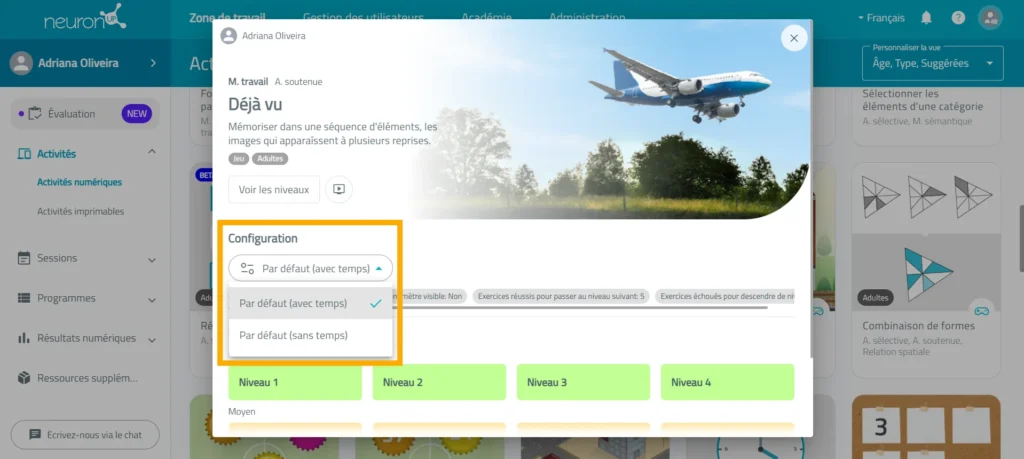Viewport: 1024px width, 459px height.
Task: Expand the Sessions section
Action: coord(152,260)
